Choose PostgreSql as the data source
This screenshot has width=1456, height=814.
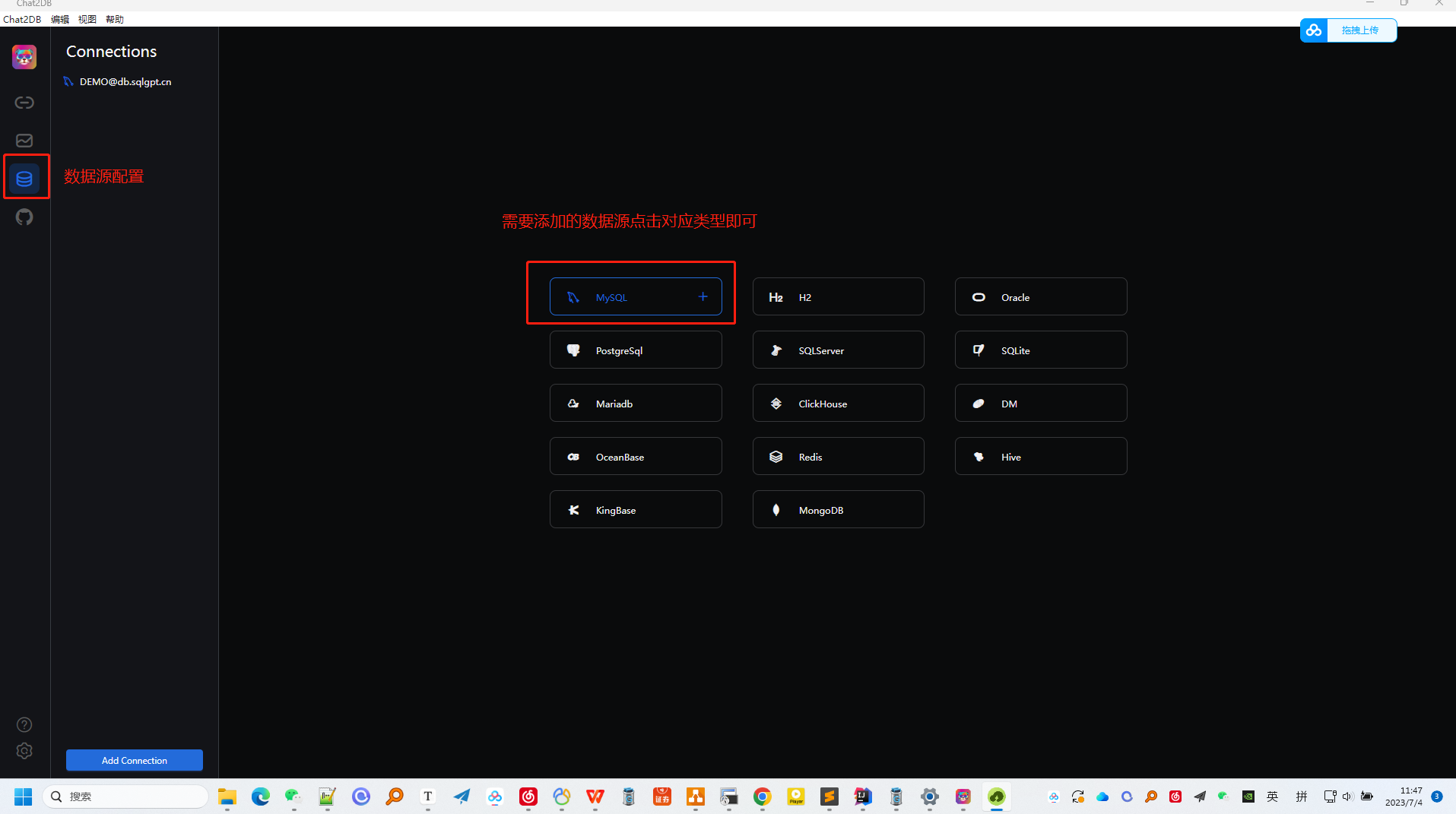point(636,350)
